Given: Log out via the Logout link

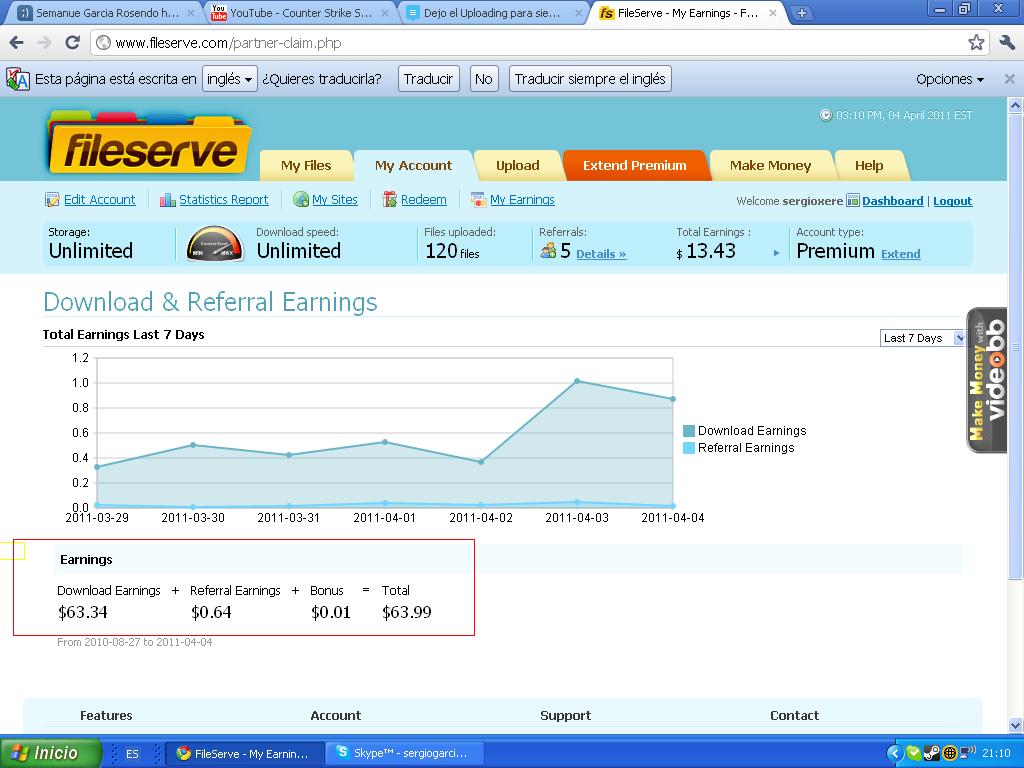Looking at the screenshot, I should 953,201.
